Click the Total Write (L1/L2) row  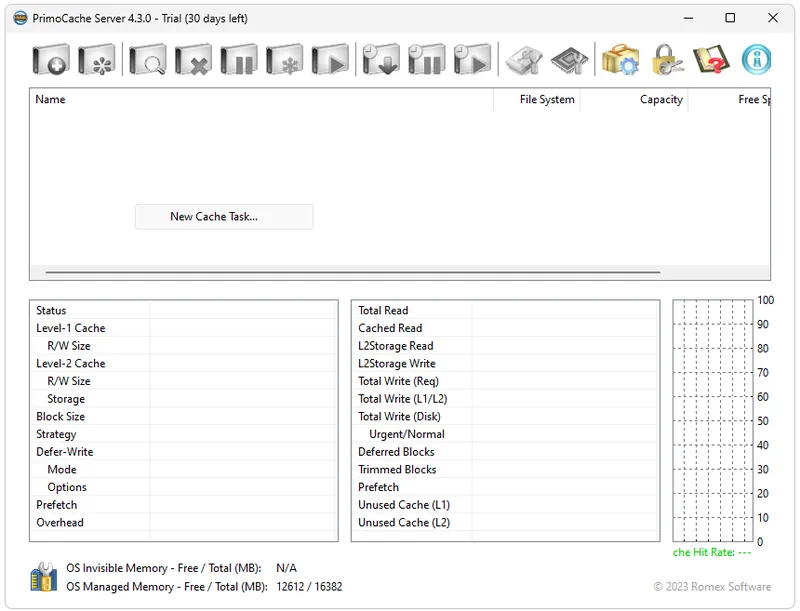[505, 399]
